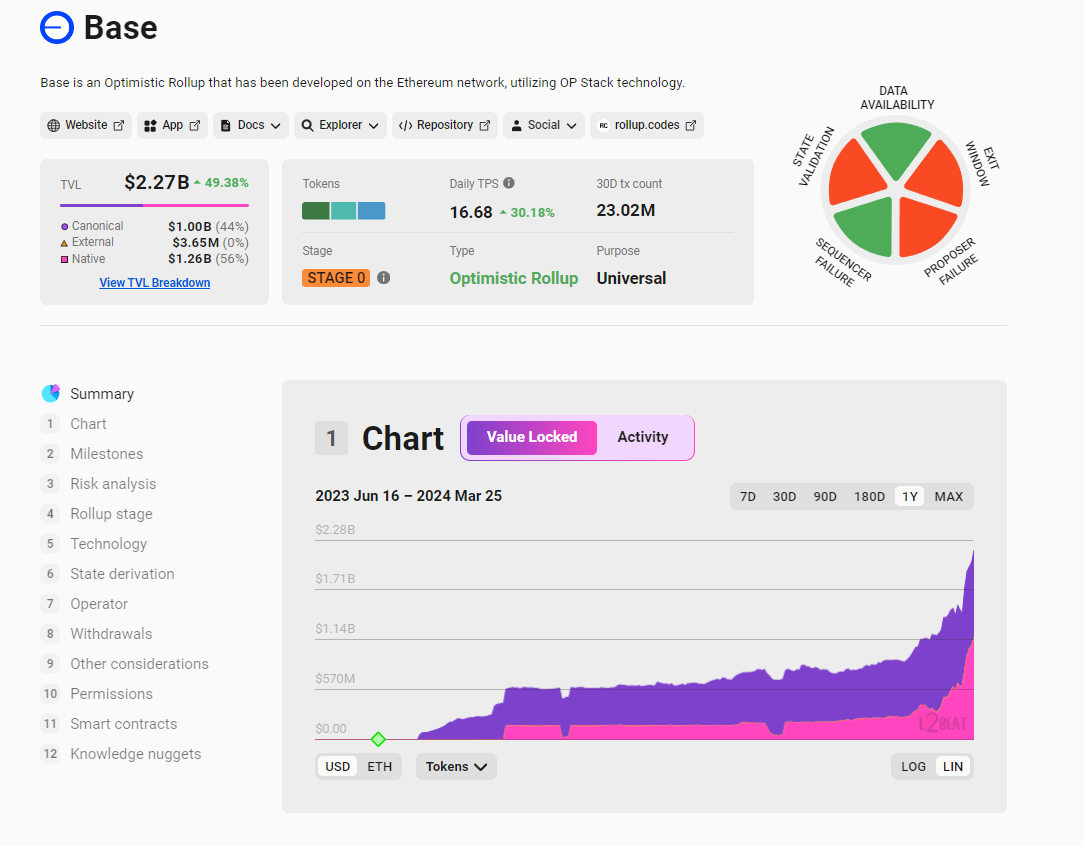
Task: Click the dark green token swatch
Action: 316,211
